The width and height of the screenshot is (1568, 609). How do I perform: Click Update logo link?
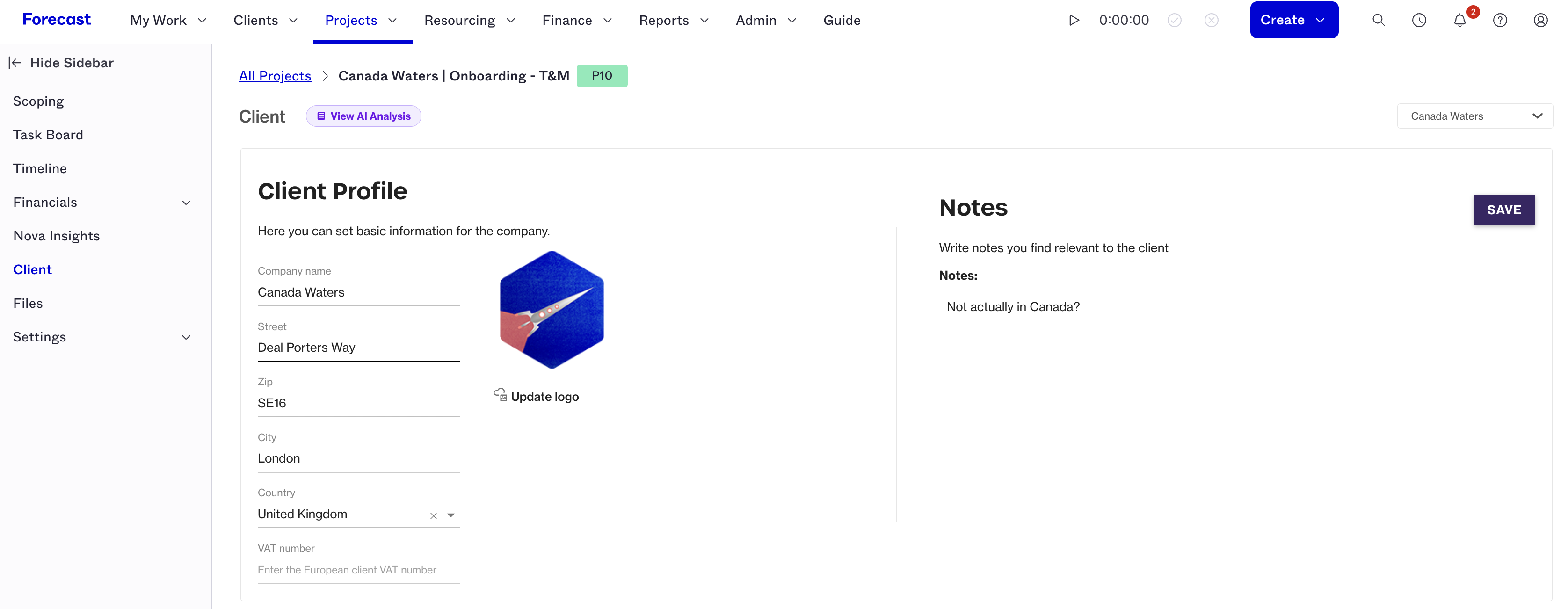coord(545,397)
